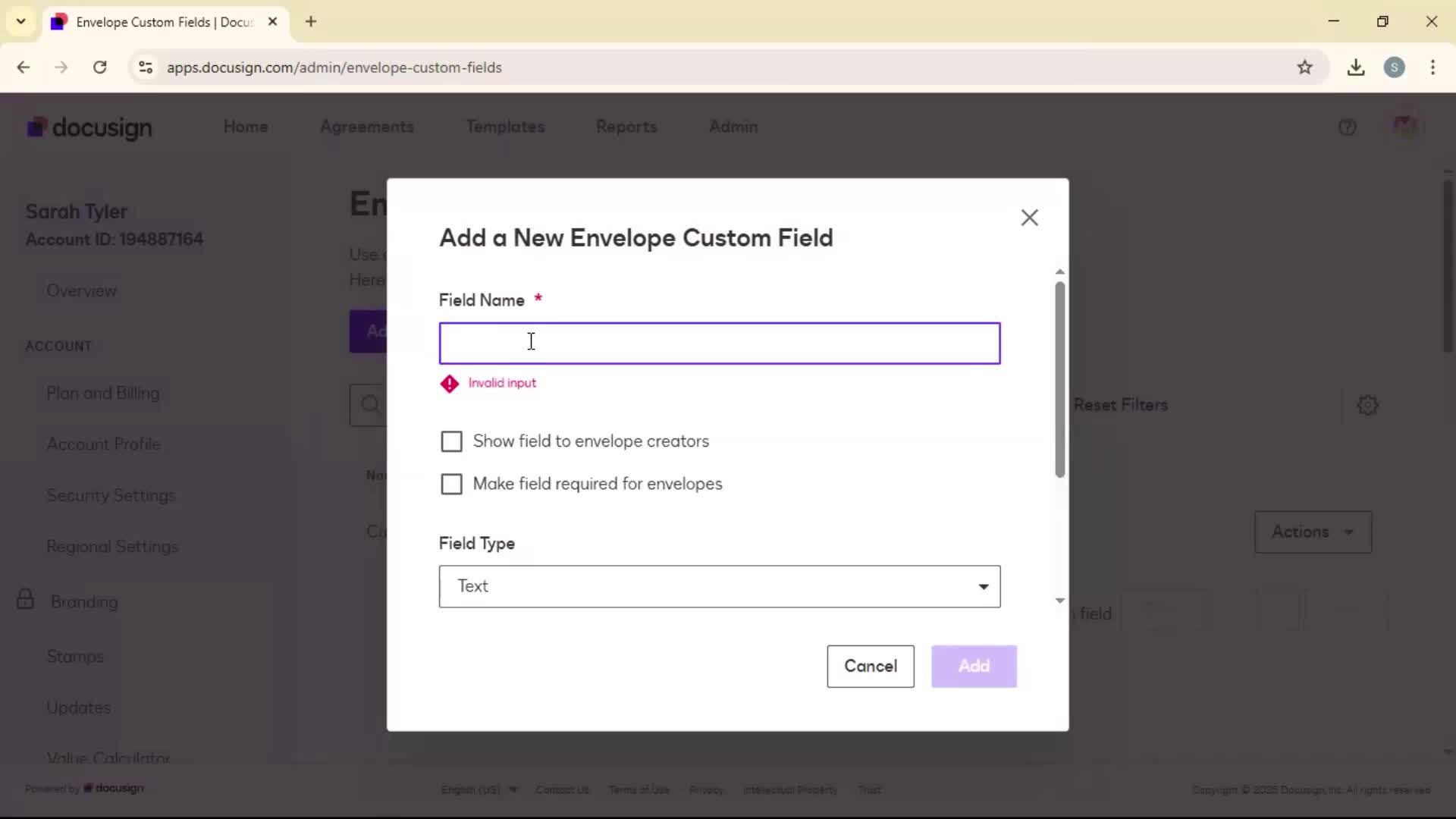Go to Account Profile
Viewport: 1456px width, 819px height.
pos(104,444)
